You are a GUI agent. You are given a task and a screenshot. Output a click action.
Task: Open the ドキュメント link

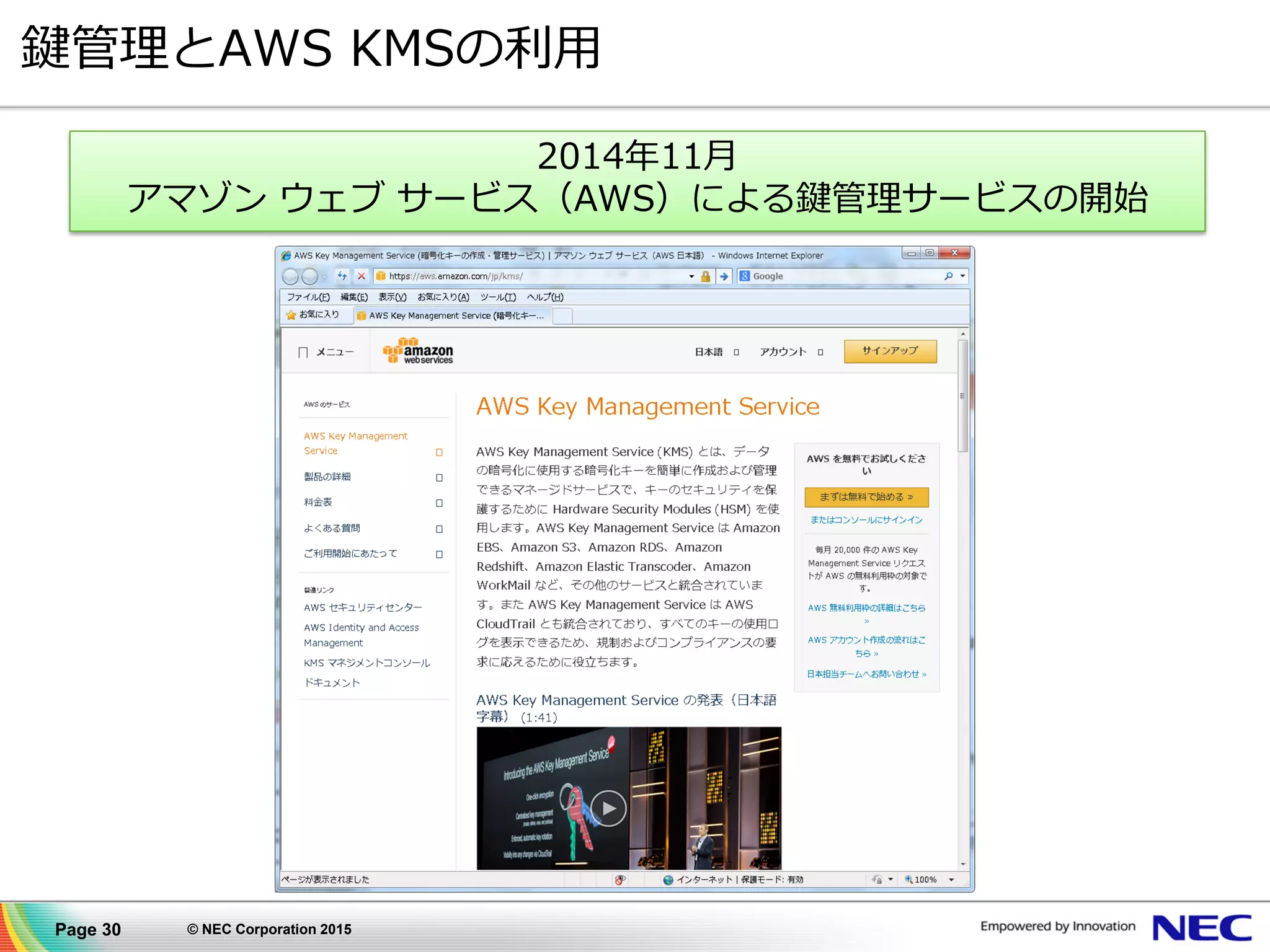(332, 683)
